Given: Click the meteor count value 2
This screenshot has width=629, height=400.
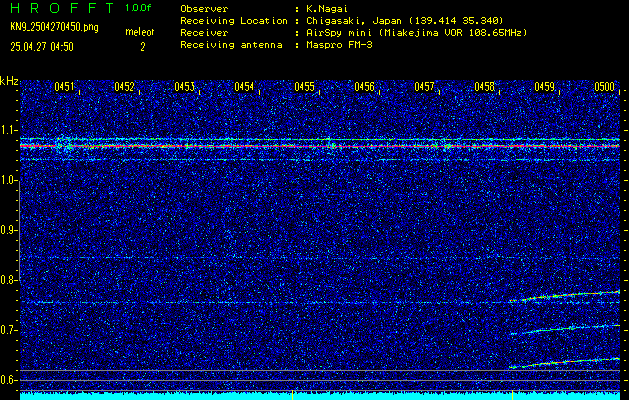Looking at the screenshot, I should 142,47.
